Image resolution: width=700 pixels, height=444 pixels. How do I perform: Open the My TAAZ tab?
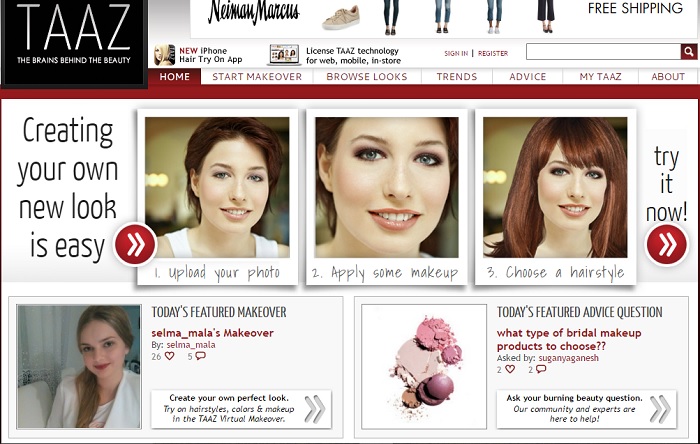click(600, 77)
